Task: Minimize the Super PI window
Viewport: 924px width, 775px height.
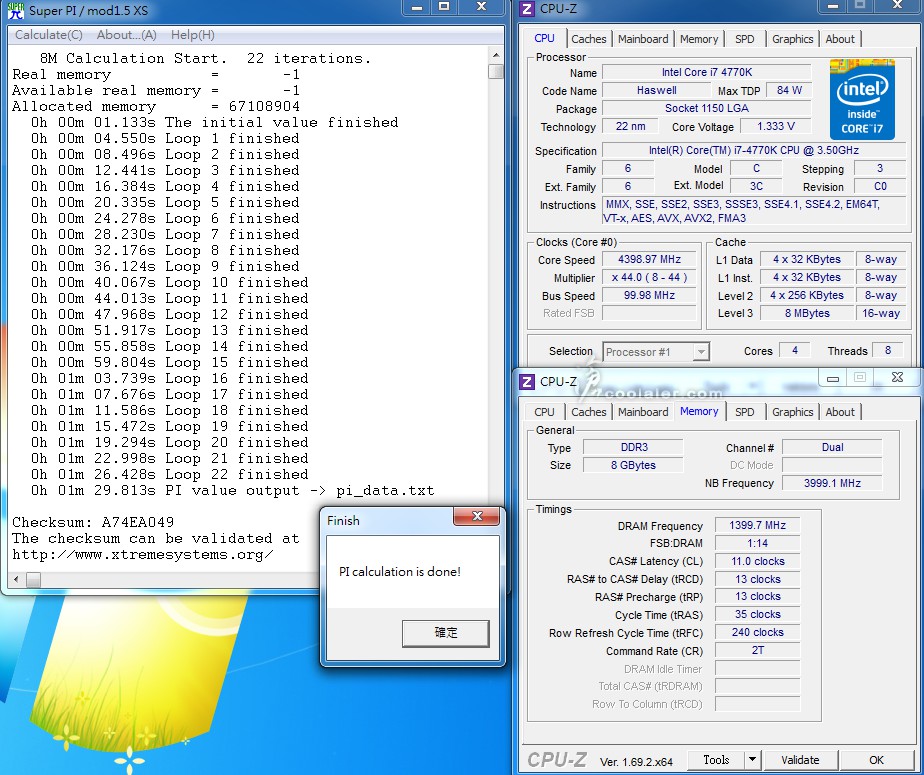Action: (417, 7)
